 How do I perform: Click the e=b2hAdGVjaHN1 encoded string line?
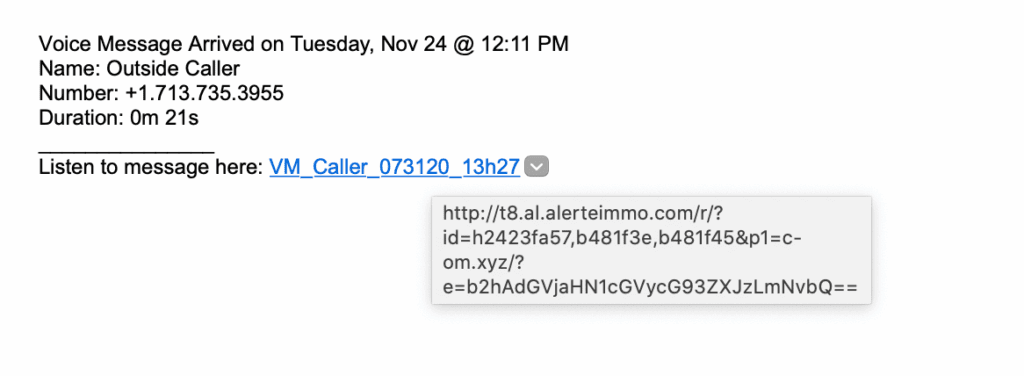(x=650, y=288)
